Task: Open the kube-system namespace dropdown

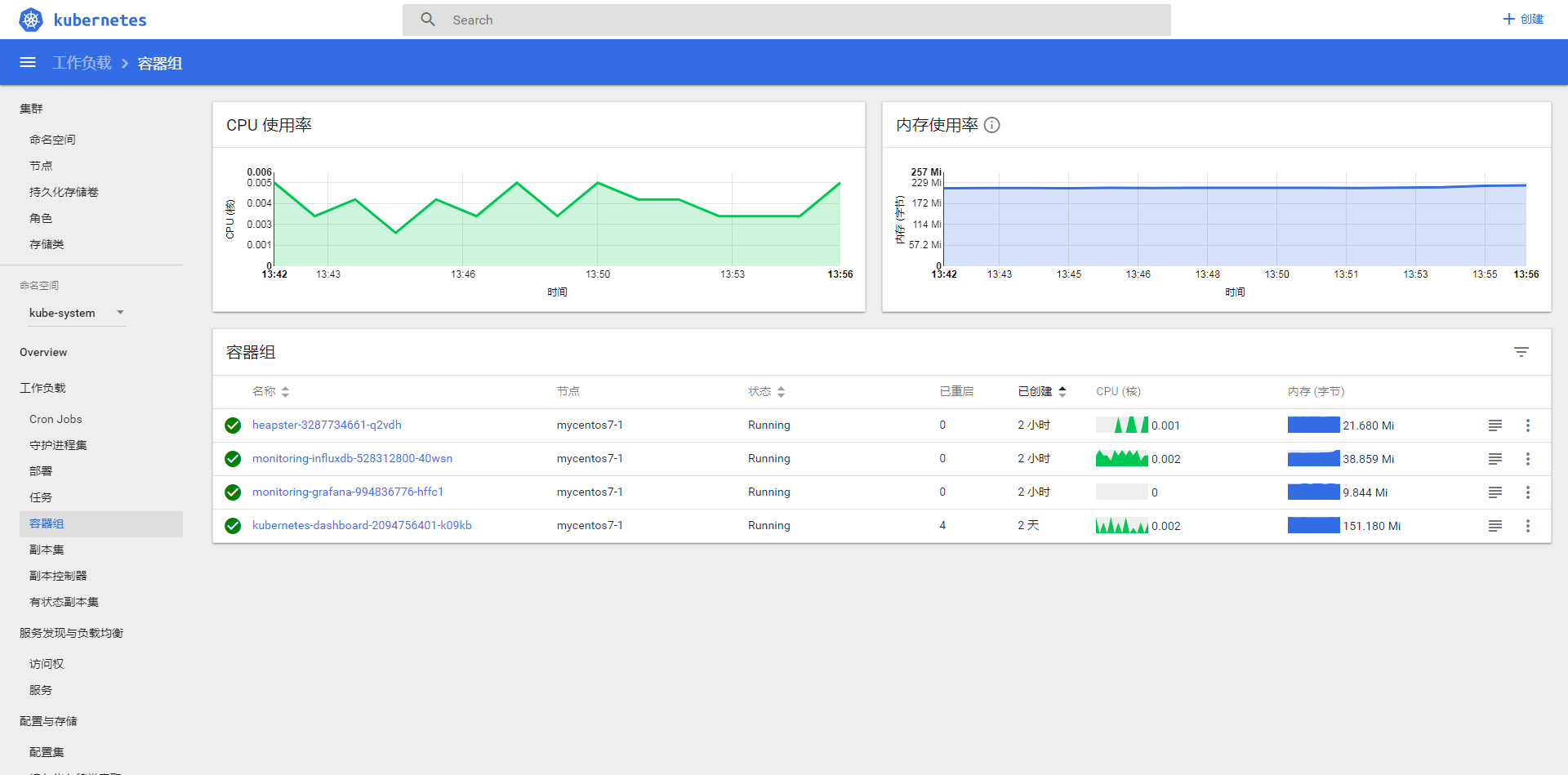Action: click(77, 313)
